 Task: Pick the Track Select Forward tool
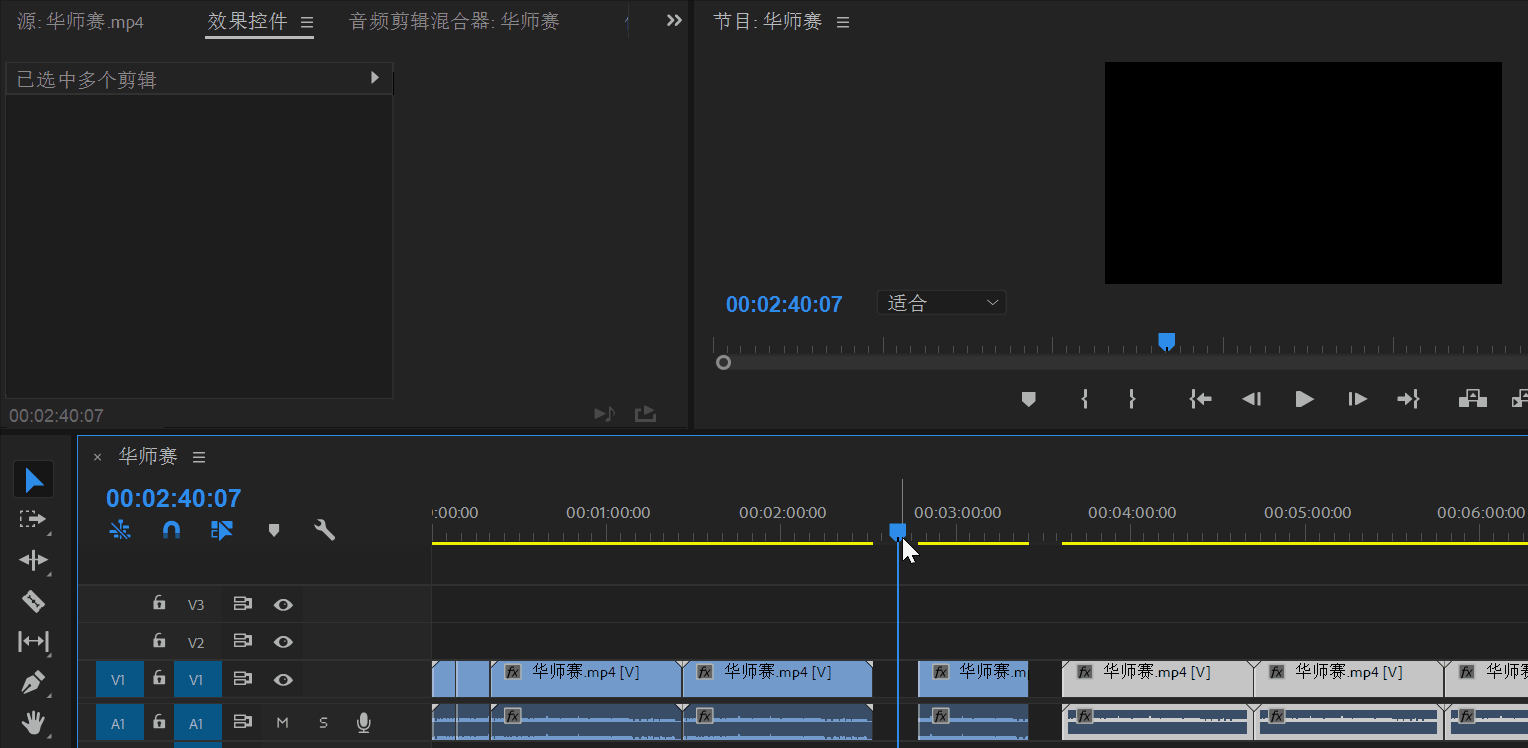(33, 519)
